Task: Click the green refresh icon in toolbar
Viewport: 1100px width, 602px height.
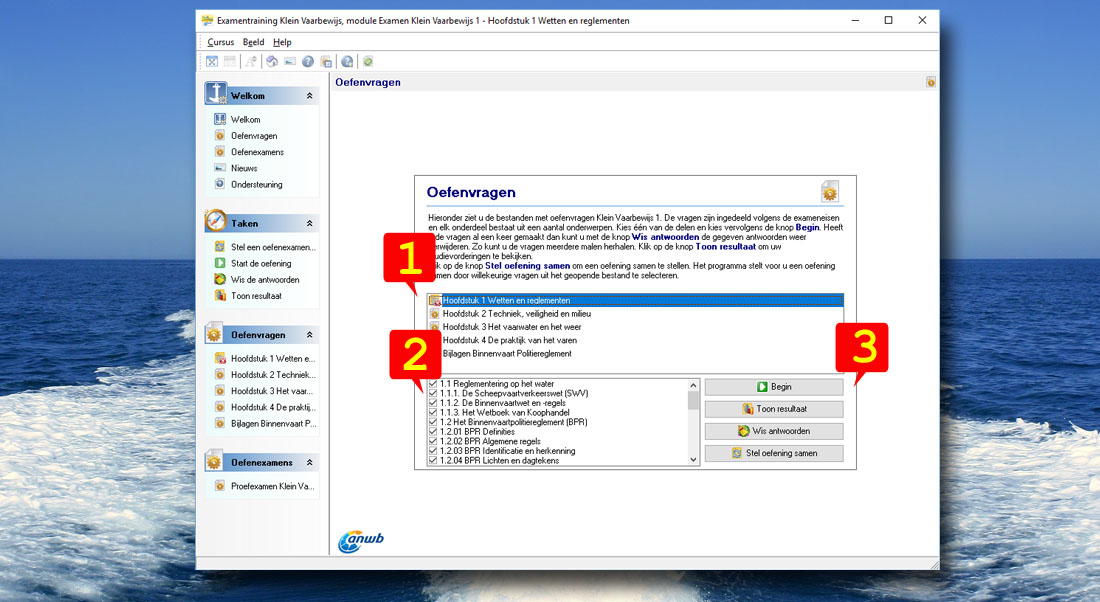Action: pos(368,61)
